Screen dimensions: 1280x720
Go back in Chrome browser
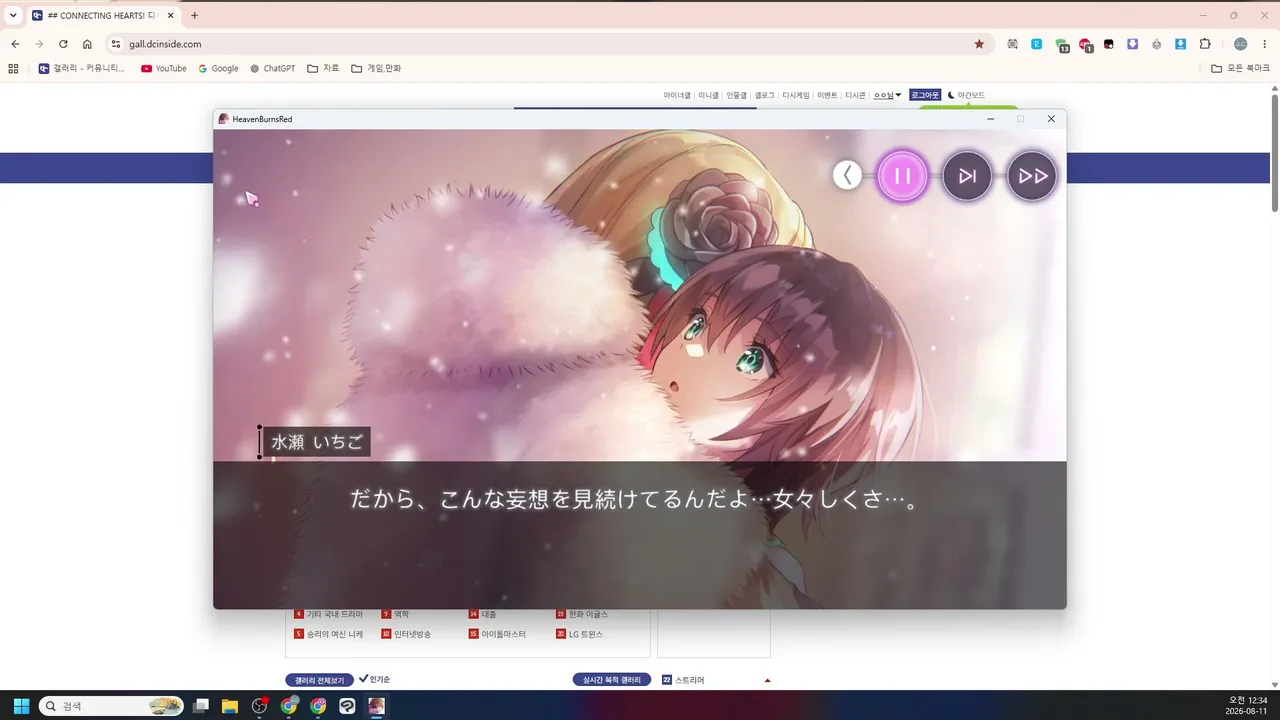(x=15, y=44)
